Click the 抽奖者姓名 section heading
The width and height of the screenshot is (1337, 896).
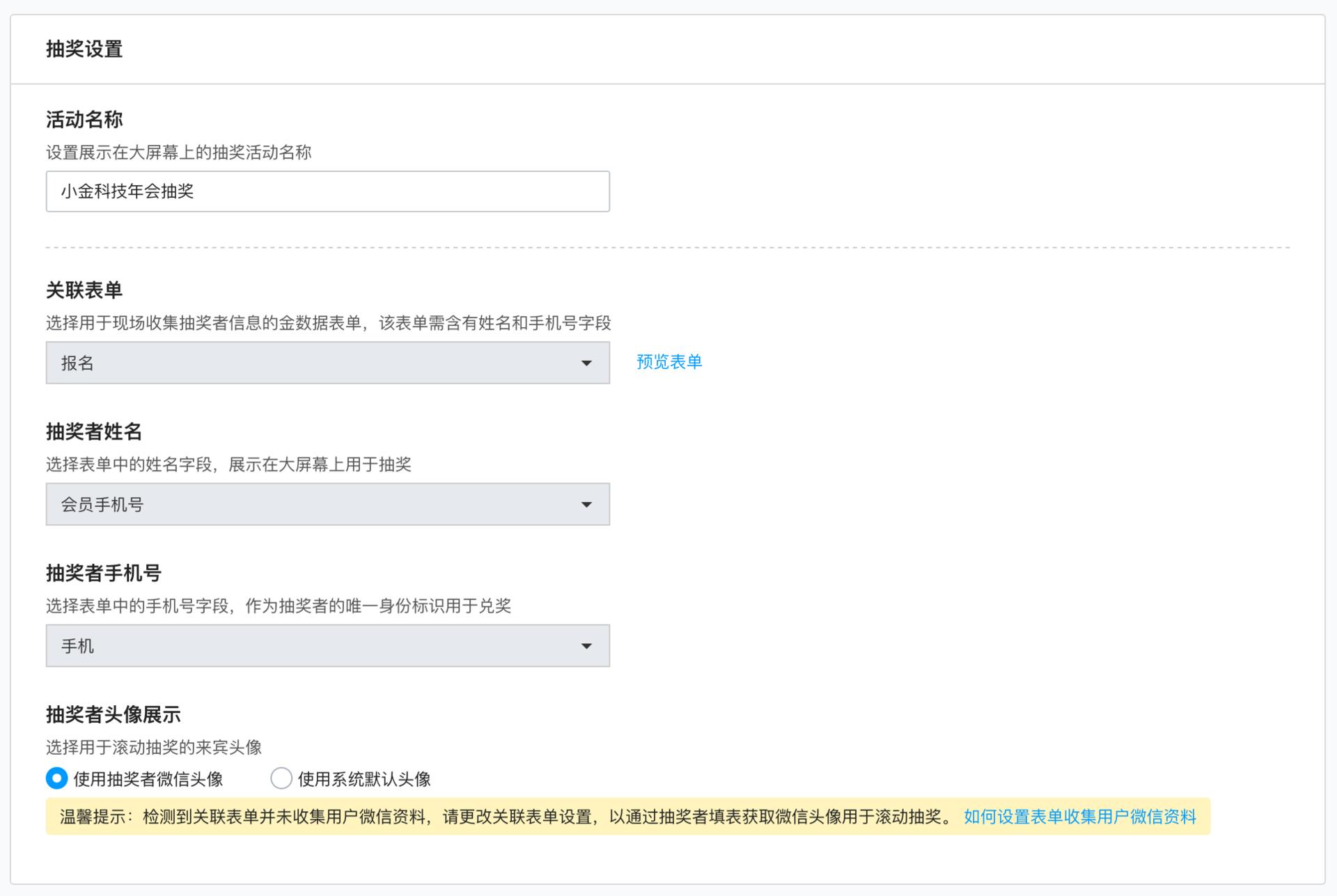[94, 432]
